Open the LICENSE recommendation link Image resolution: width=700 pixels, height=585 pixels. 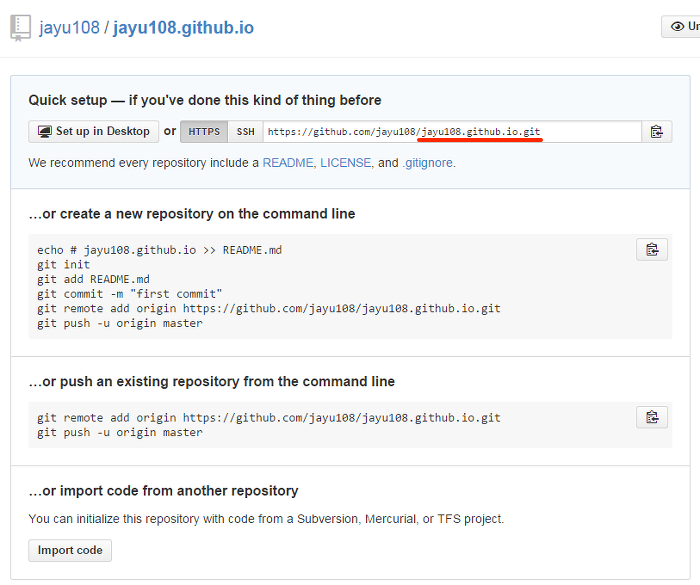(x=346, y=163)
